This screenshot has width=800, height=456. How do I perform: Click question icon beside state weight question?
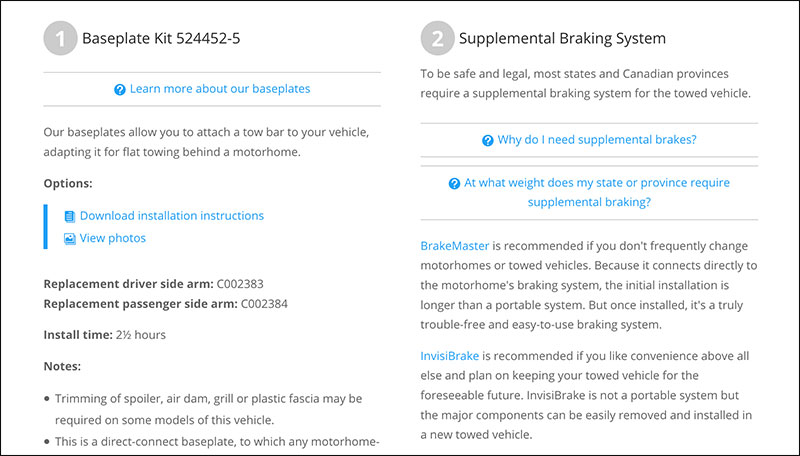tap(454, 184)
